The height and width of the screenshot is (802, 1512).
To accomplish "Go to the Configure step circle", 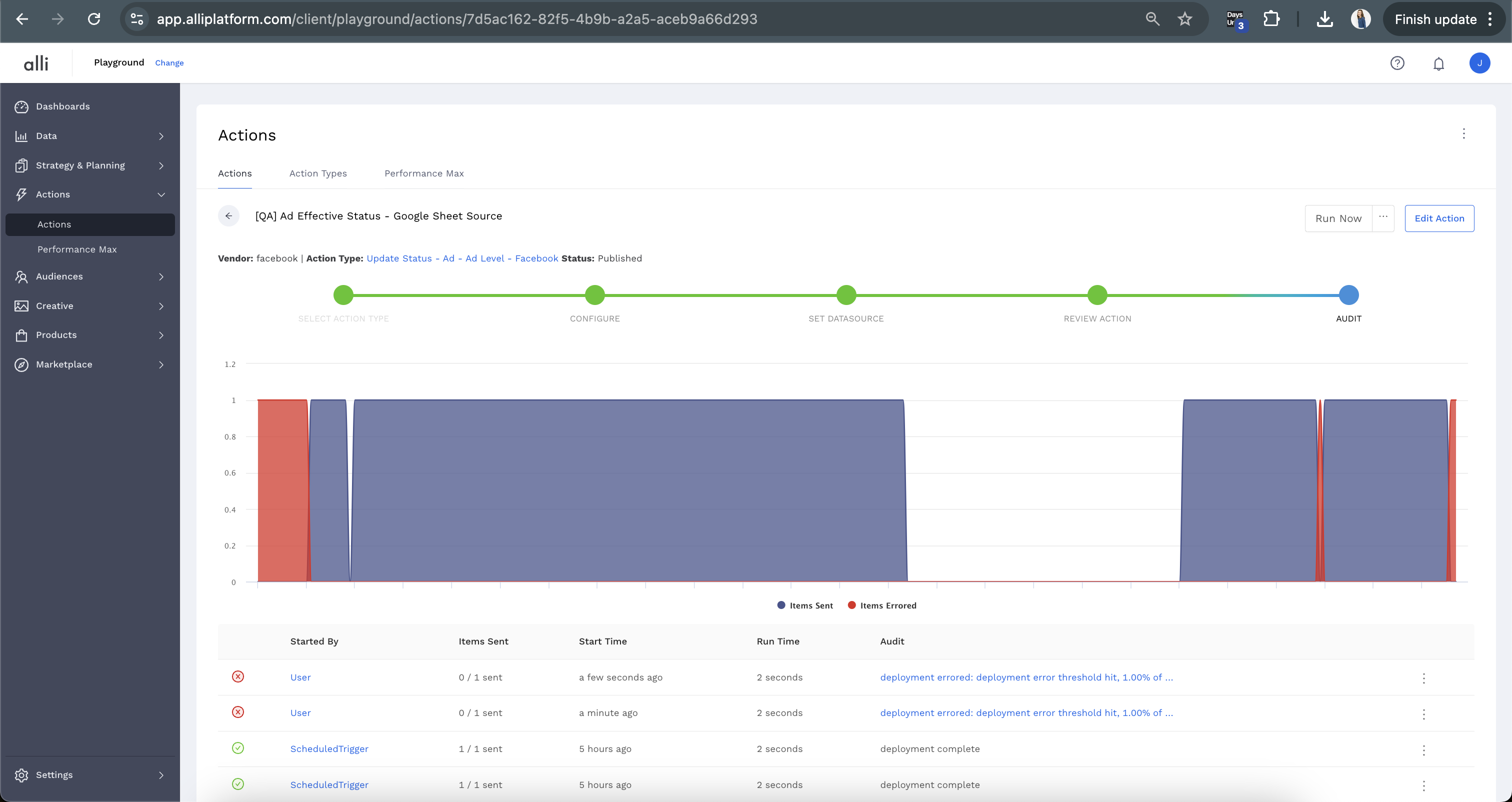I will click(594, 294).
